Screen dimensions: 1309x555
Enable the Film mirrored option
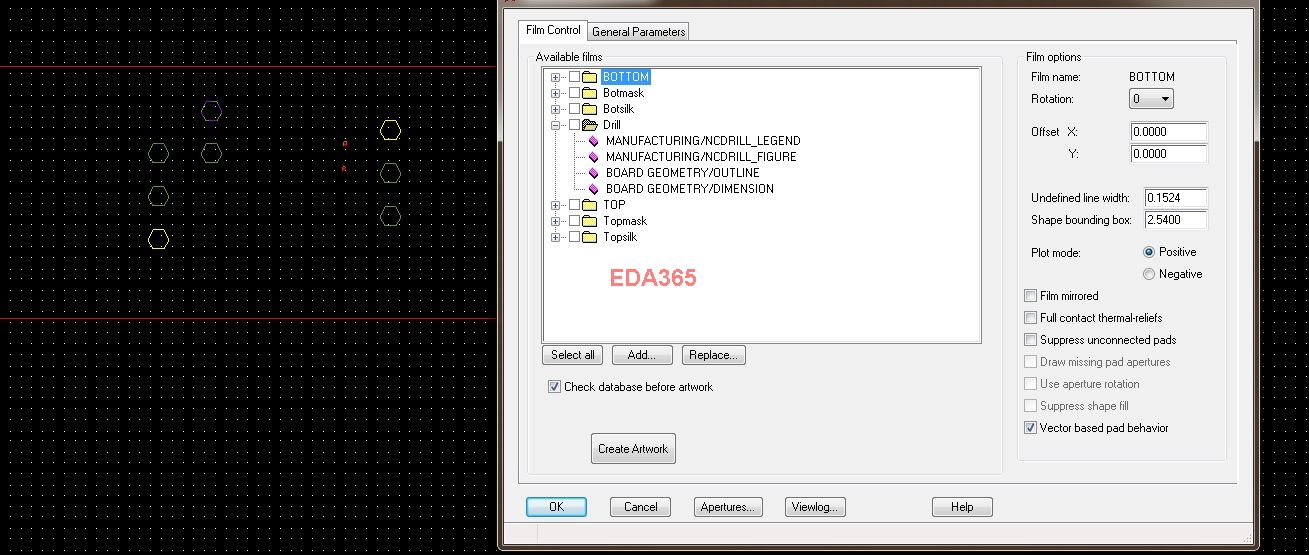coord(1030,296)
